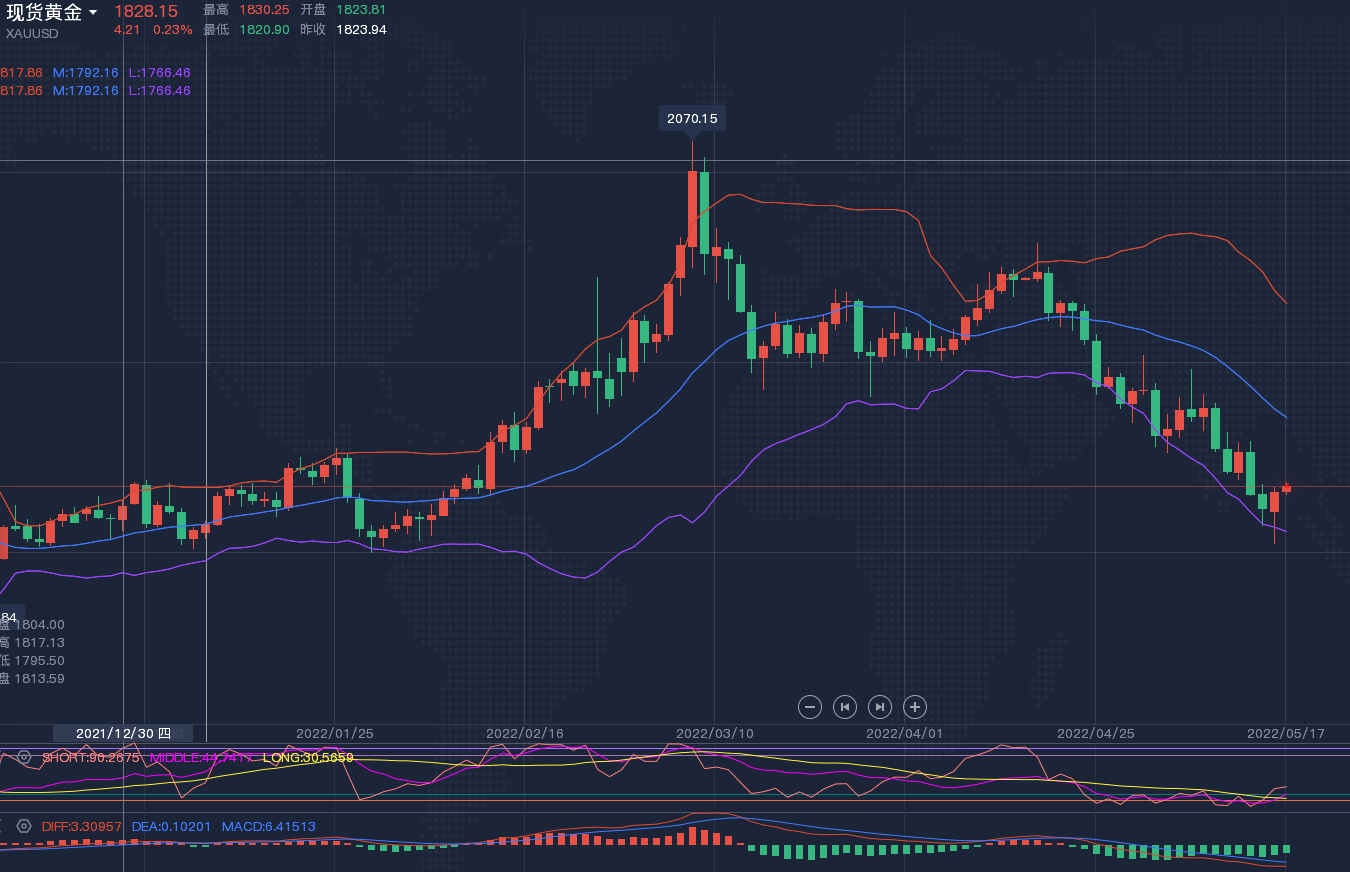Click the skip-to-previous arrow chart button
The image size is (1350, 872).
(x=845, y=707)
